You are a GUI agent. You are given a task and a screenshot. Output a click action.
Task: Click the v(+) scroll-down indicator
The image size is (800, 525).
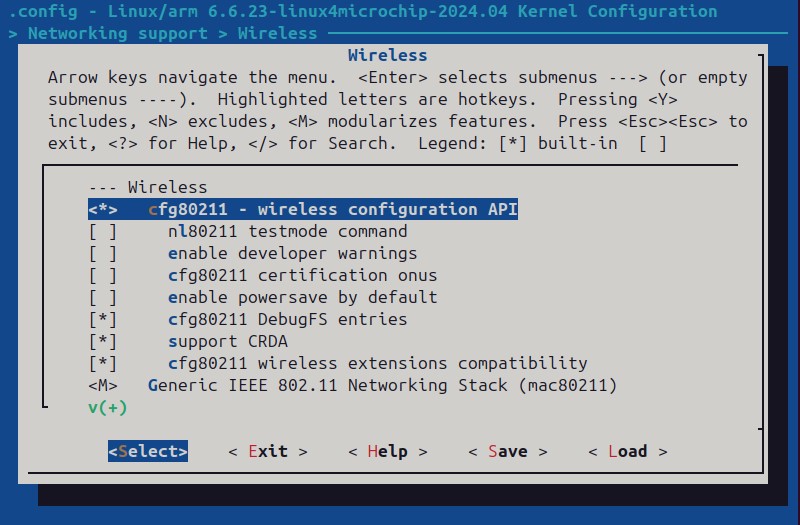[x=107, y=407]
